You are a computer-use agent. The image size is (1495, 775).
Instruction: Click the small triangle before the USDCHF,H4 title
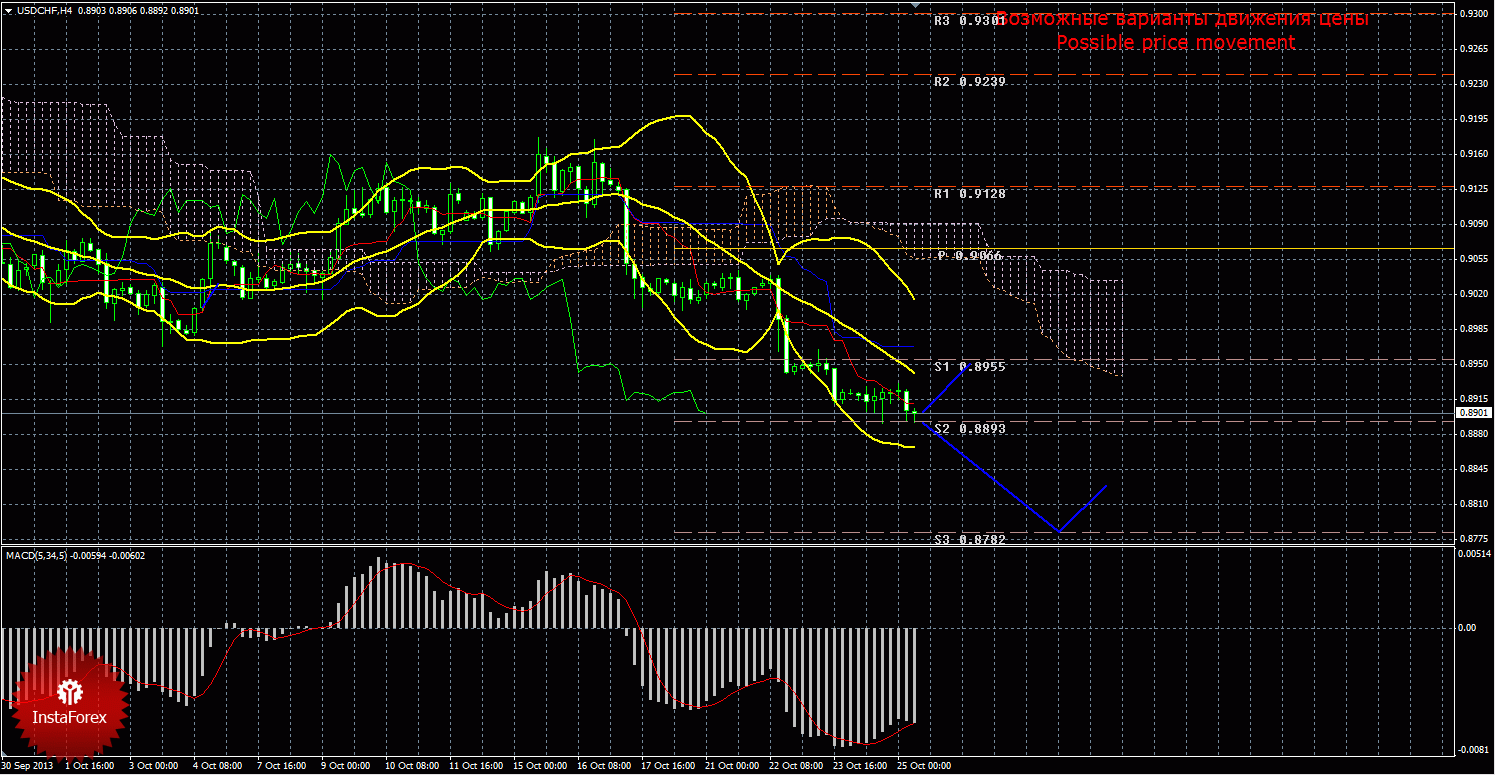[8, 10]
